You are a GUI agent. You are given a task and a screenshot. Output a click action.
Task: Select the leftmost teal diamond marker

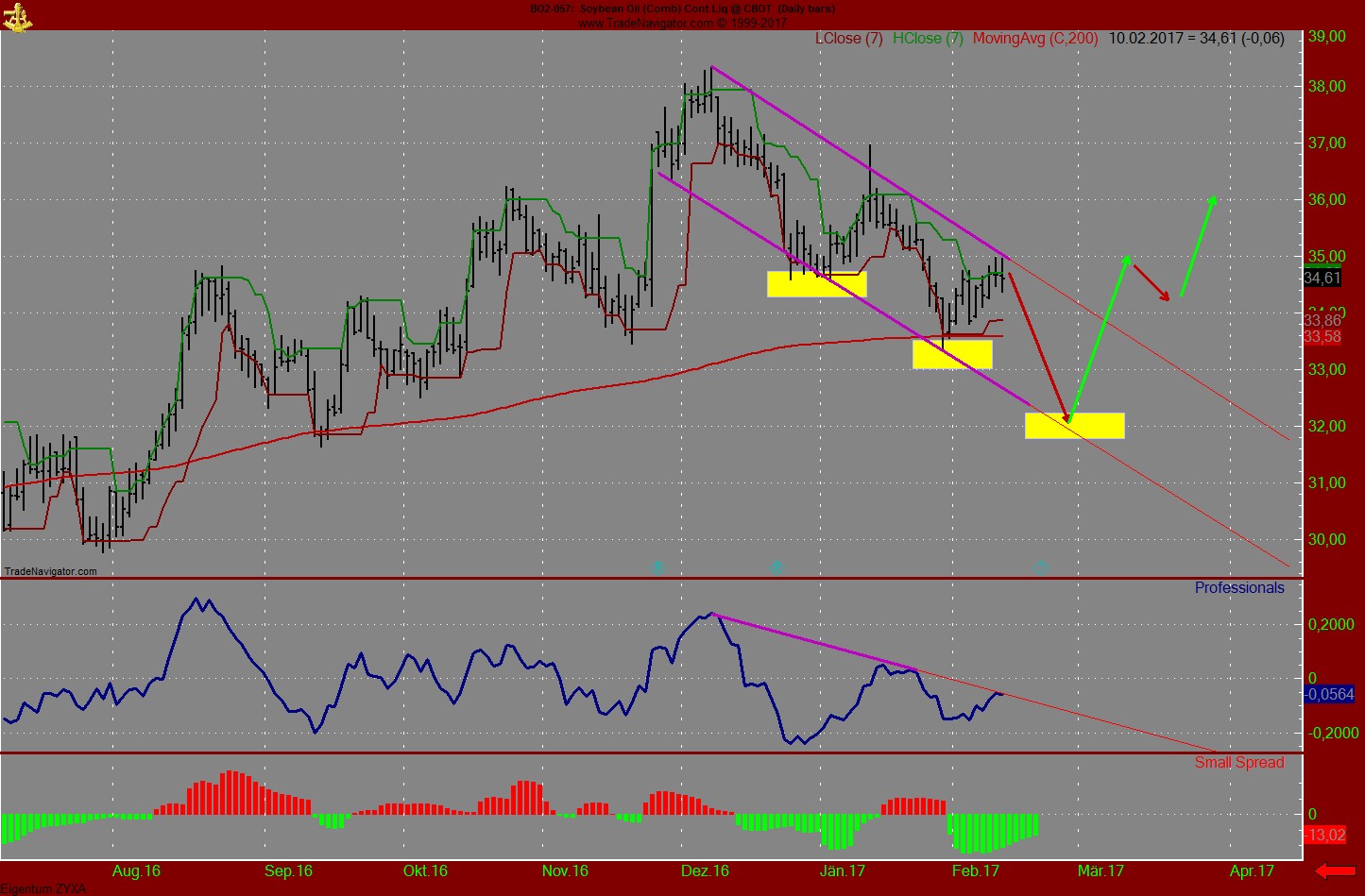point(657,567)
